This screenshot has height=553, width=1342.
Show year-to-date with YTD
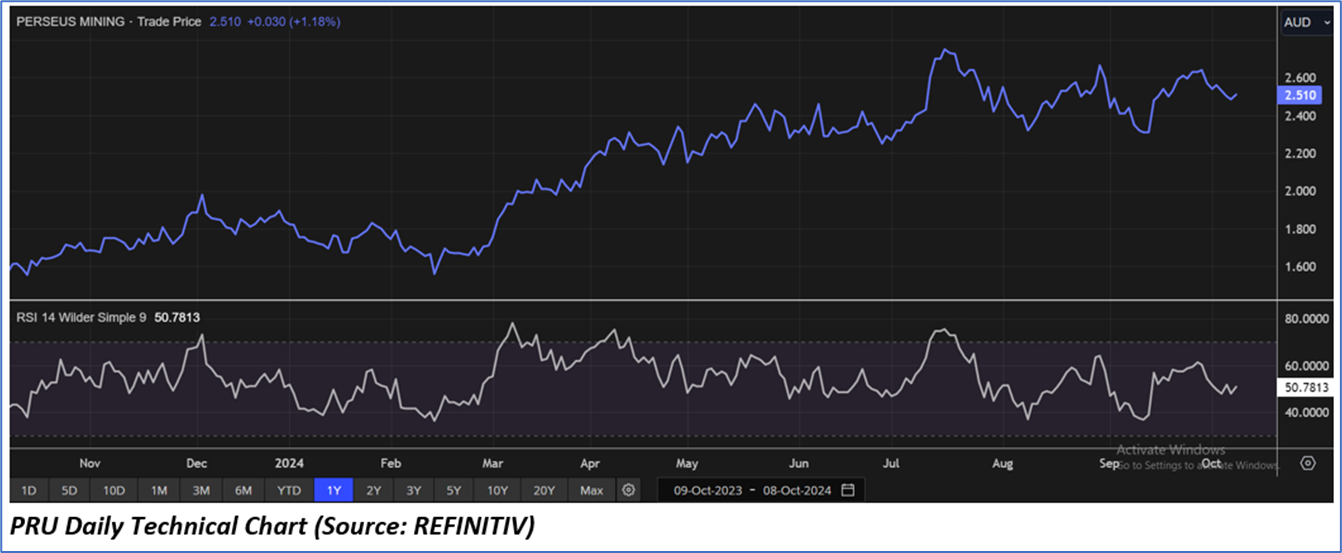289,490
